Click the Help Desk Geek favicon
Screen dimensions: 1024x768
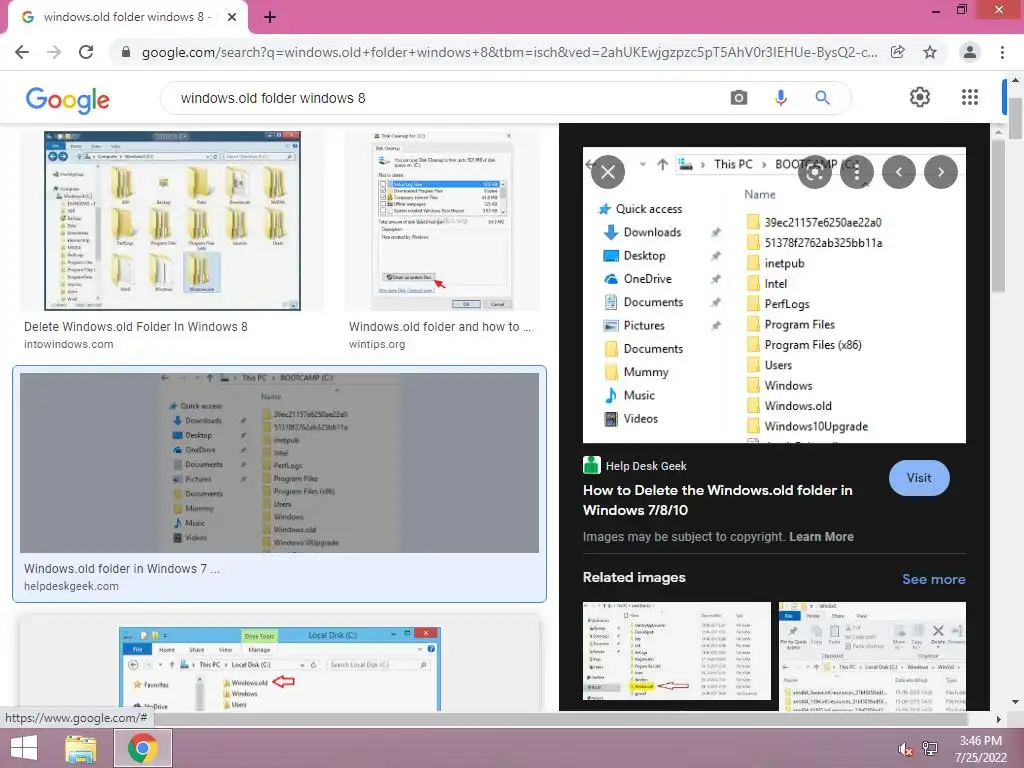pos(592,465)
